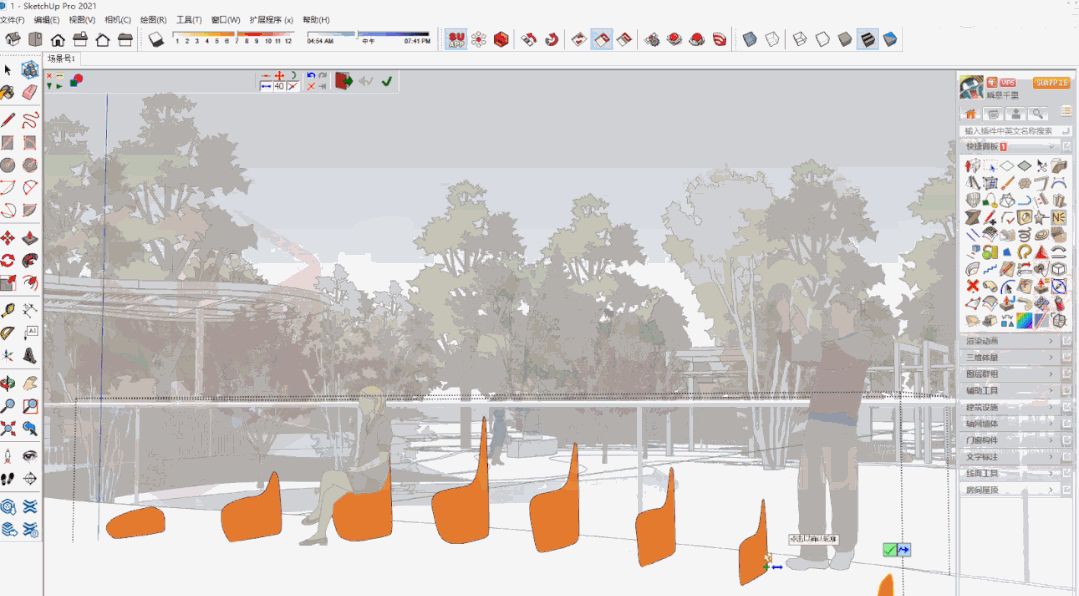Select the Look Around eye tool

coord(30,456)
